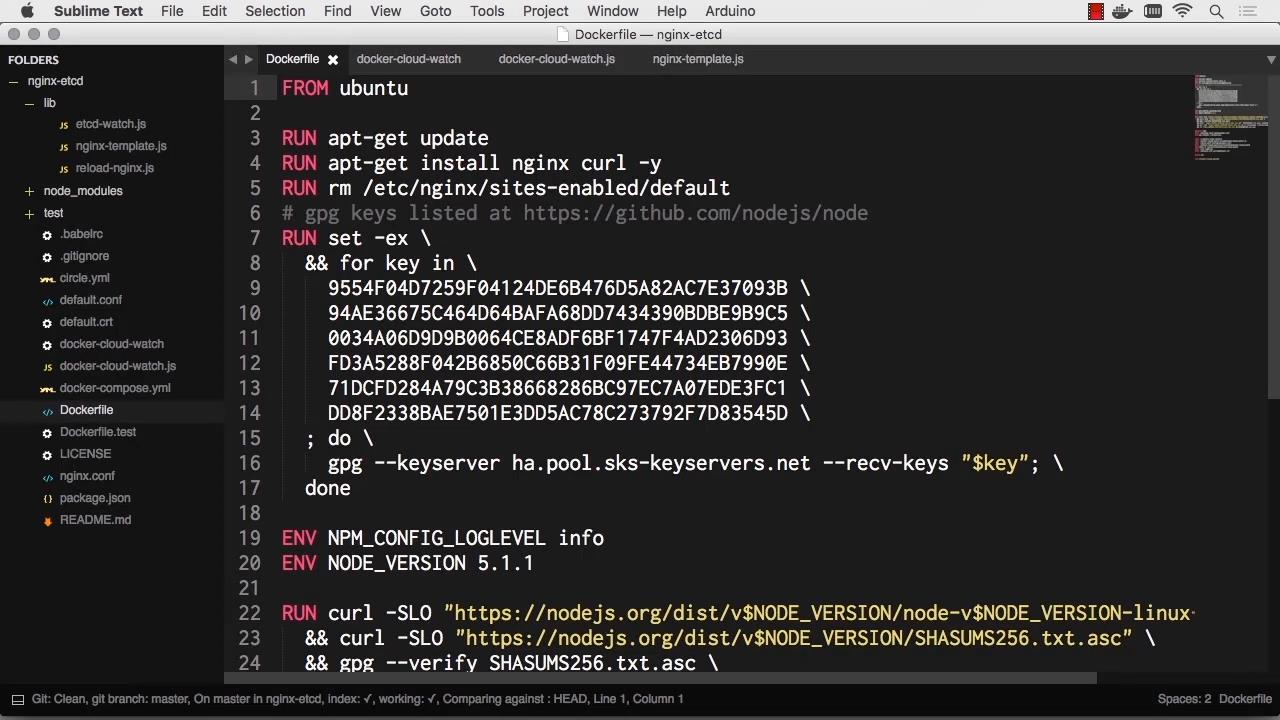Open the Find menu
The height and width of the screenshot is (720, 1280).
(338, 11)
